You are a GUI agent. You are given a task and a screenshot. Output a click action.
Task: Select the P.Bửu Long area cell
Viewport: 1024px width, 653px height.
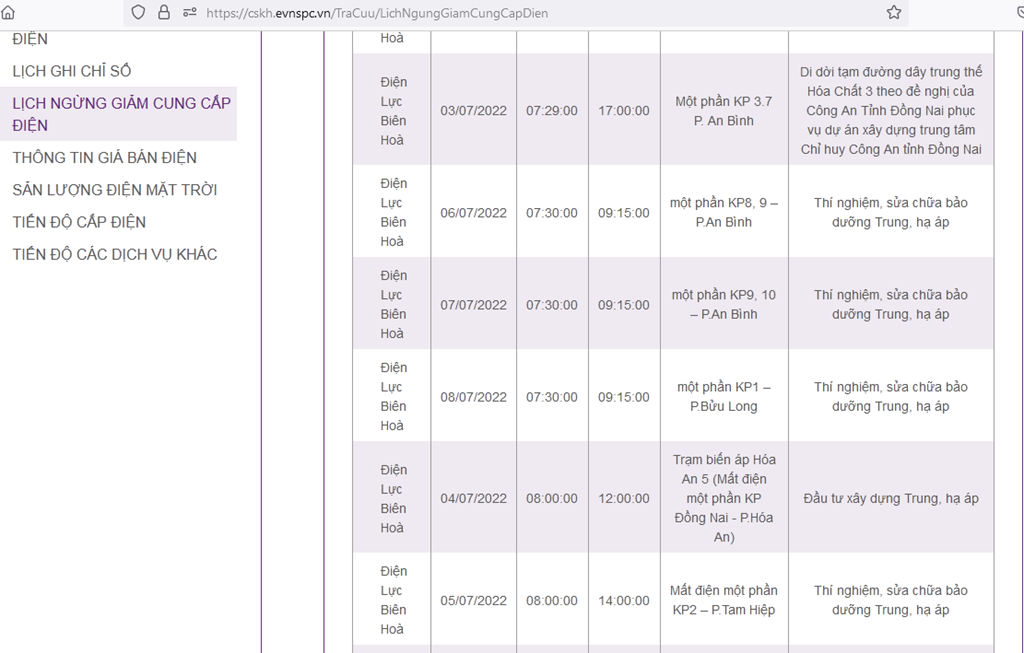click(724, 396)
